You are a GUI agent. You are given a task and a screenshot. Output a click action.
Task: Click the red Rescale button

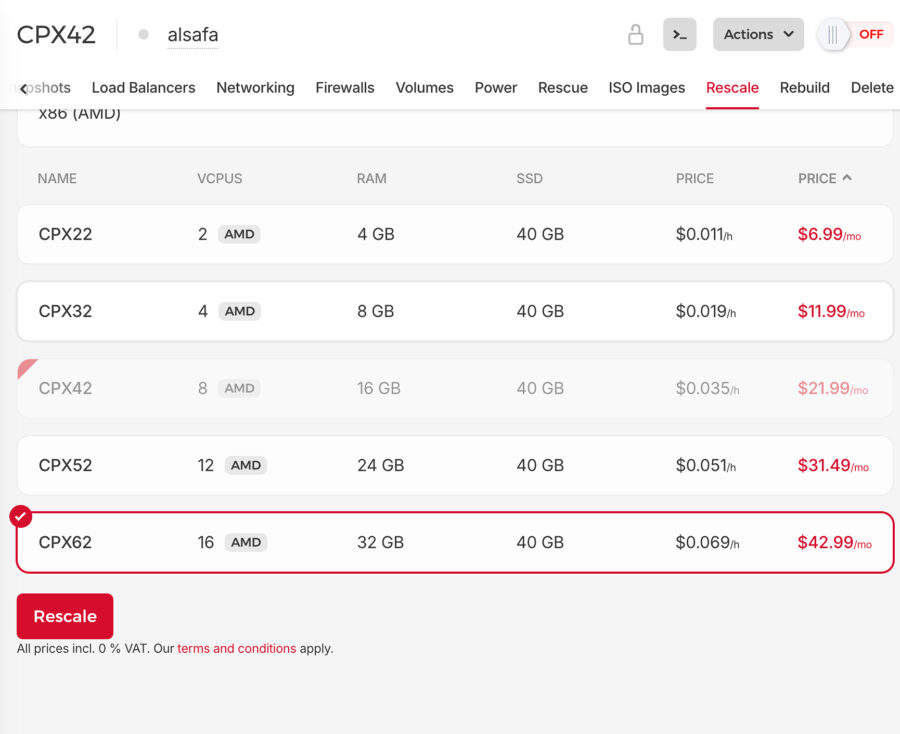(x=65, y=616)
